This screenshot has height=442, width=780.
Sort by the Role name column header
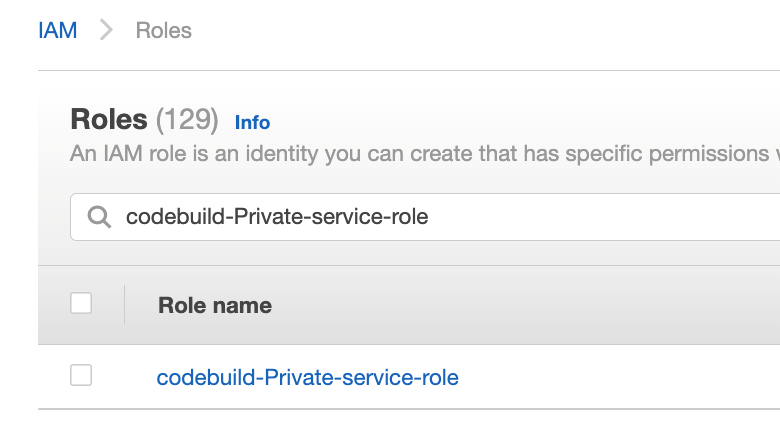click(x=215, y=305)
